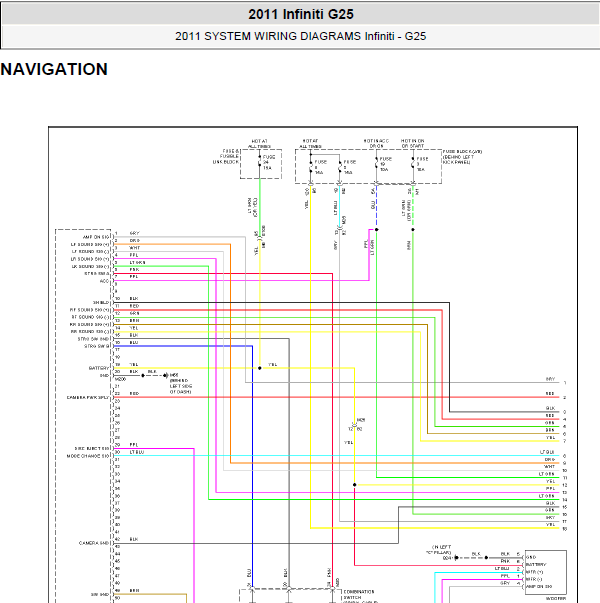Click 'AMP ON SIG' label at left connector pin 1
The width and height of the screenshot is (600, 603).
96,237
